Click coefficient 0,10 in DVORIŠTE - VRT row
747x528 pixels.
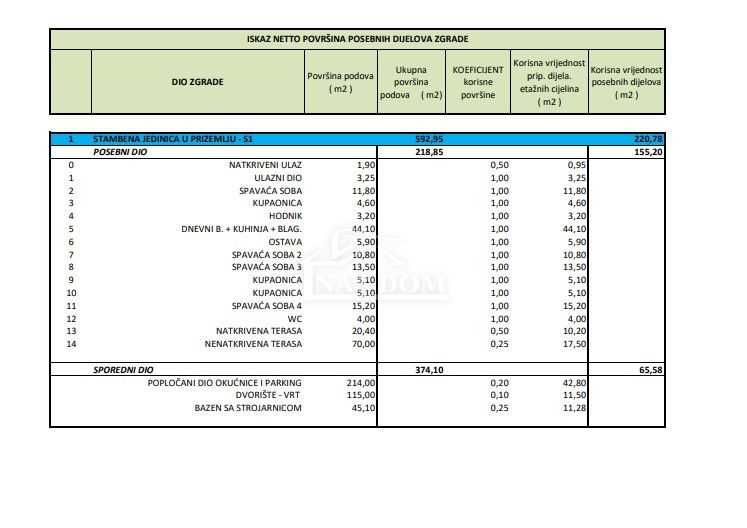[499, 395]
